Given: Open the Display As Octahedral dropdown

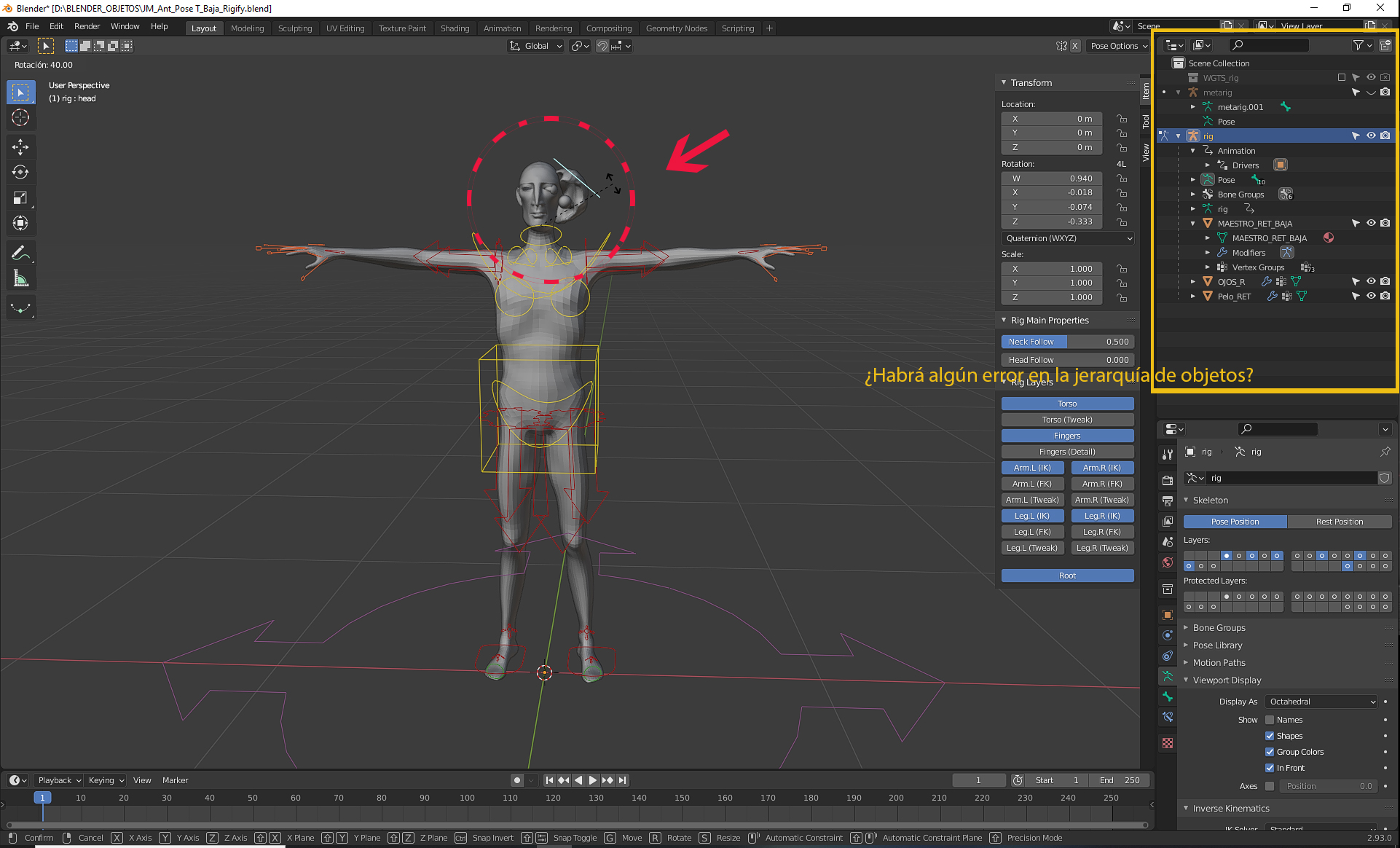Looking at the screenshot, I should [1321, 702].
